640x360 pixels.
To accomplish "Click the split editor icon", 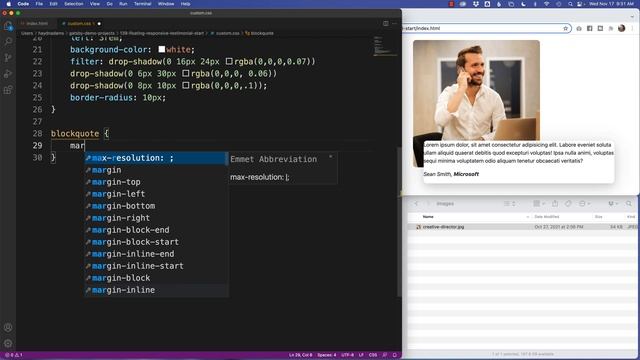I will pyautogui.click(x=386, y=23).
